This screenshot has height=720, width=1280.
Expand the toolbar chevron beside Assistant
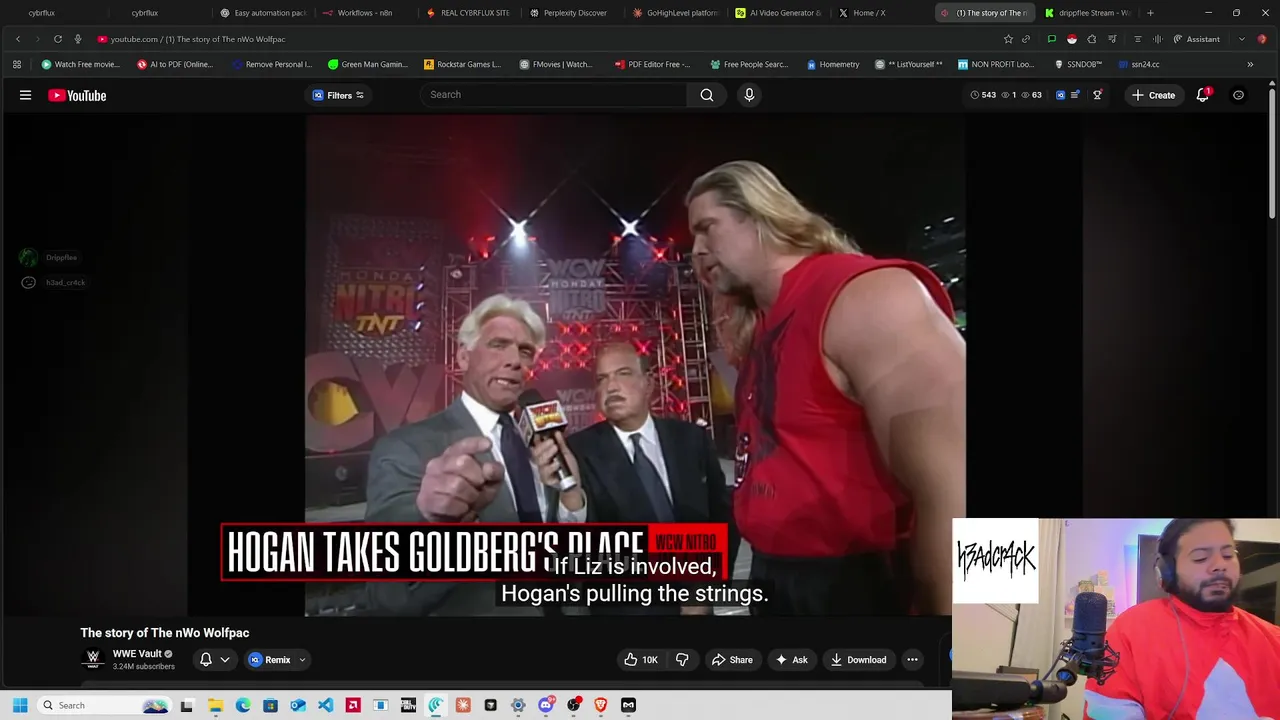1242,39
